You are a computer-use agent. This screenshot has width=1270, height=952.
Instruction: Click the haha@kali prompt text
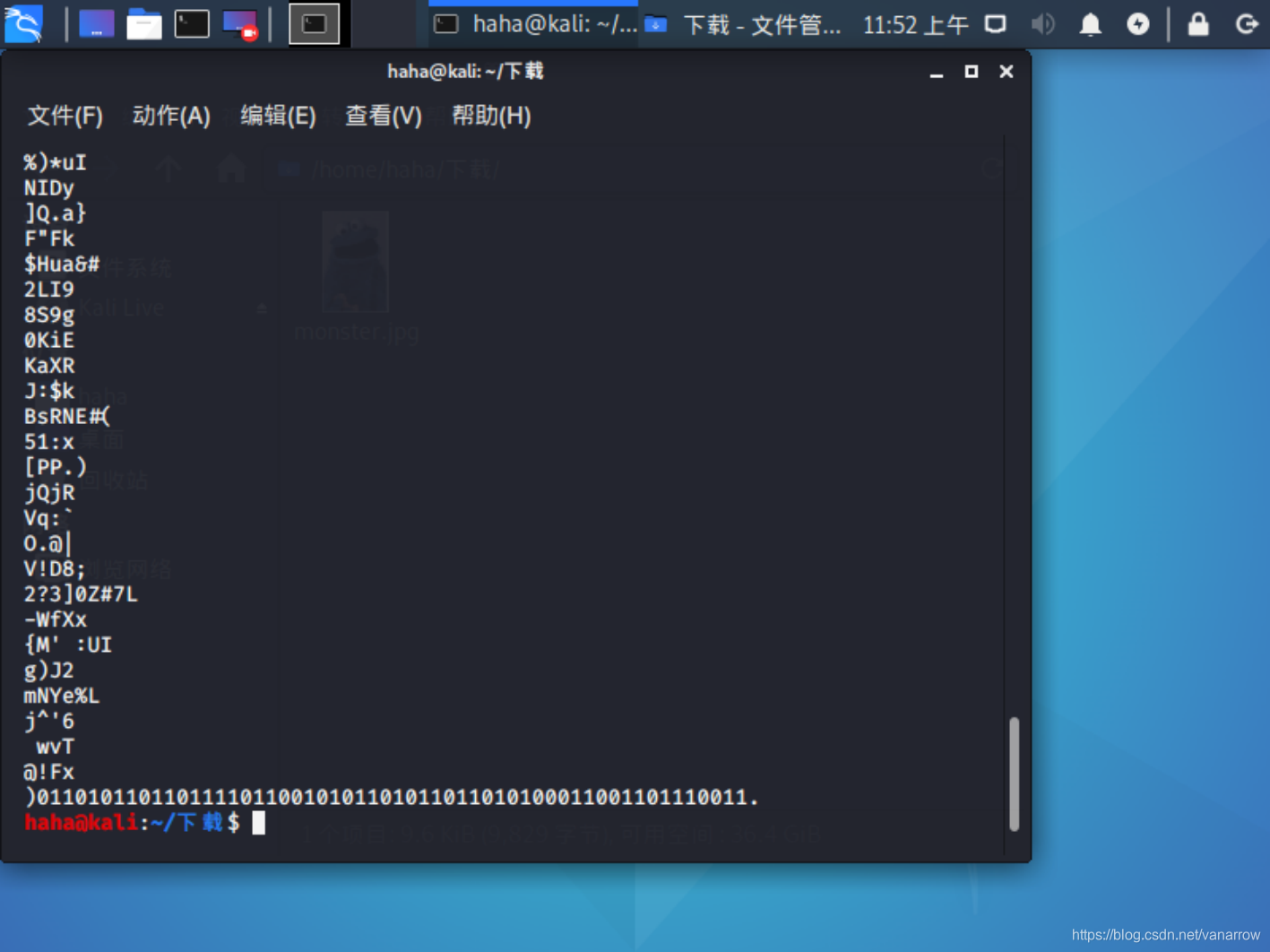[82, 823]
